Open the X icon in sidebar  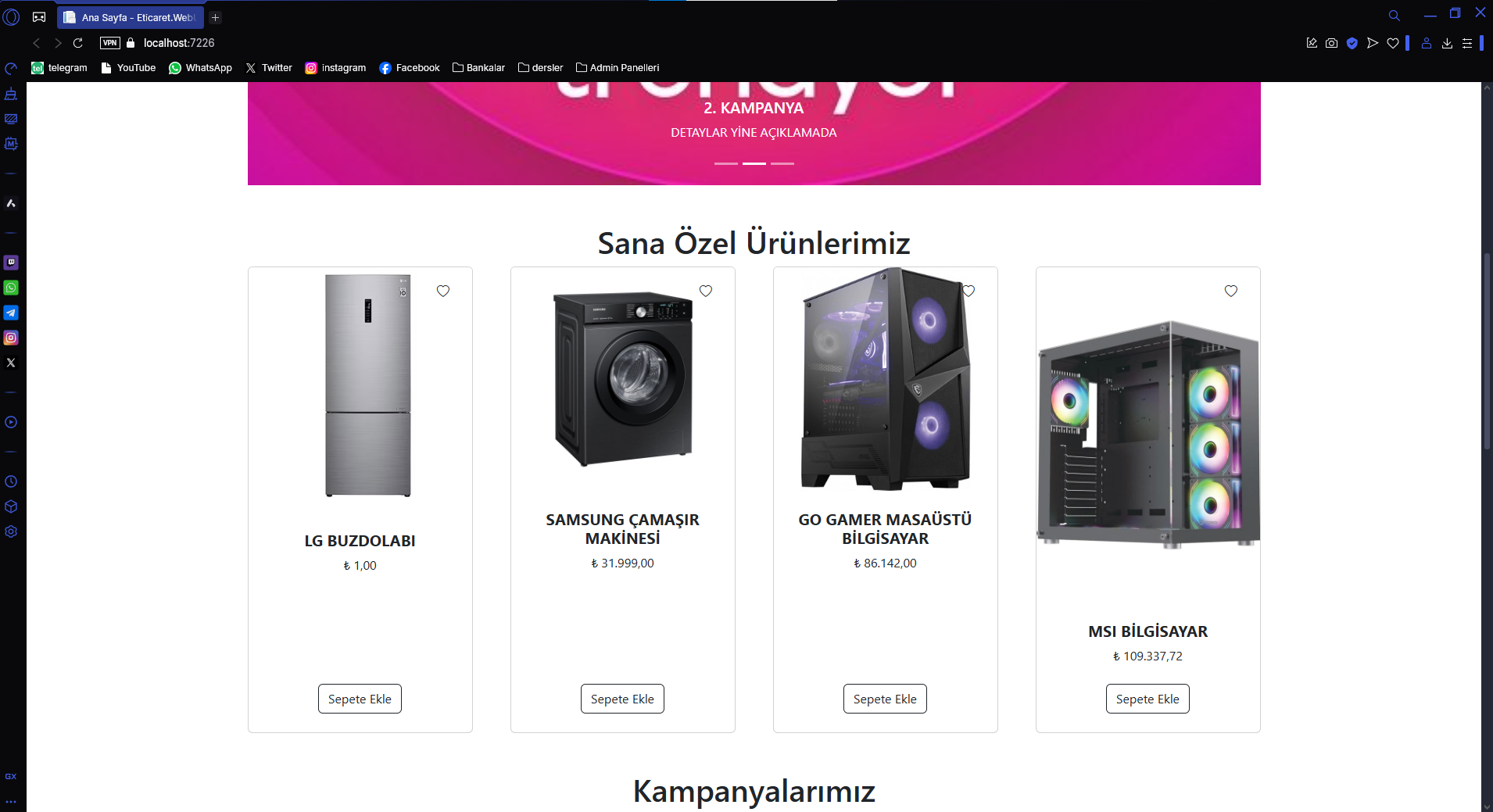pos(11,363)
